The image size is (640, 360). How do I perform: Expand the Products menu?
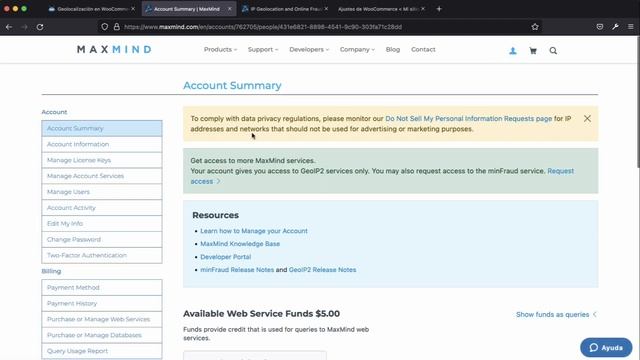pyautogui.click(x=220, y=49)
